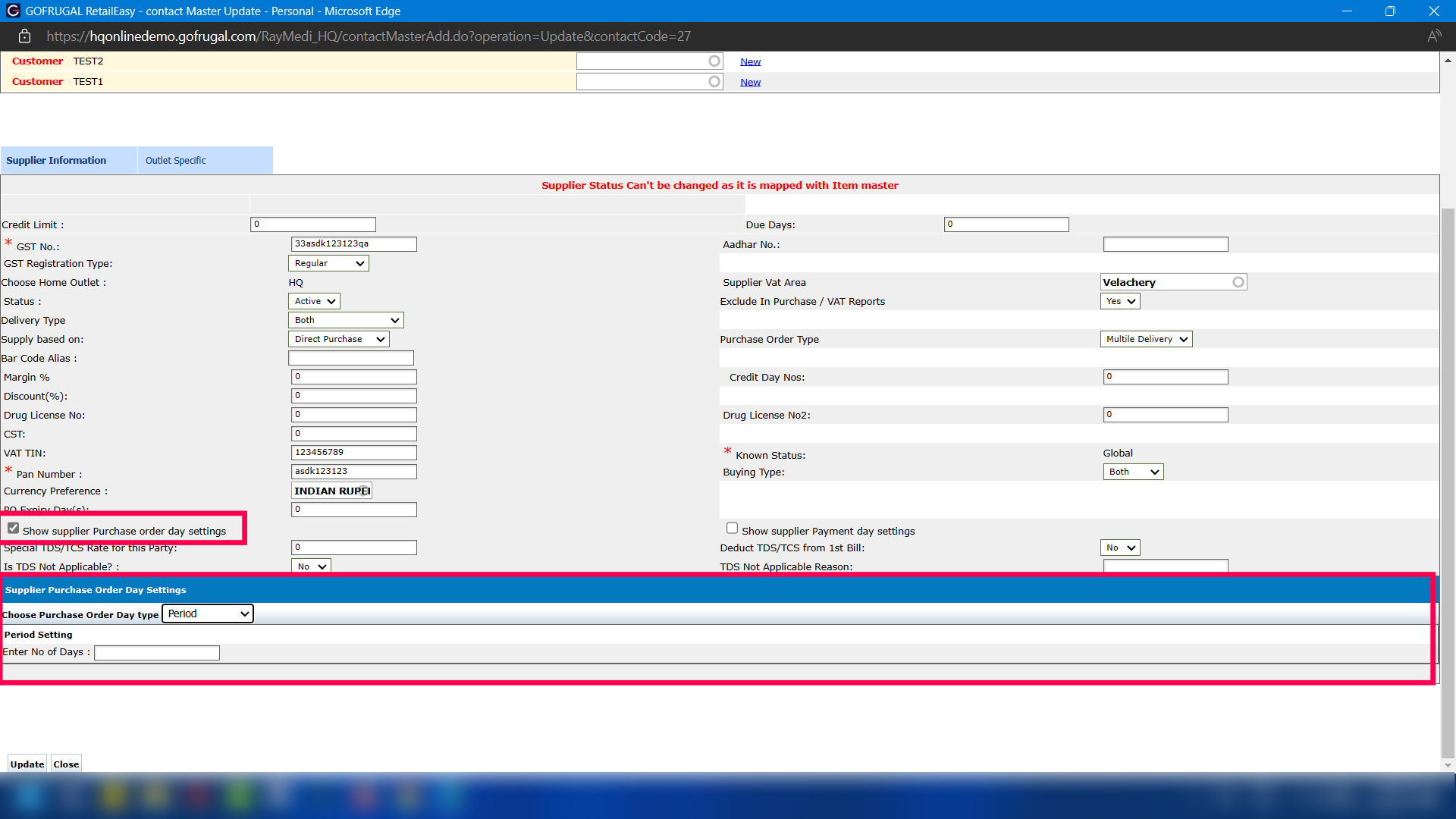Uncheck Show supplier Purchase order day settings

(14, 529)
